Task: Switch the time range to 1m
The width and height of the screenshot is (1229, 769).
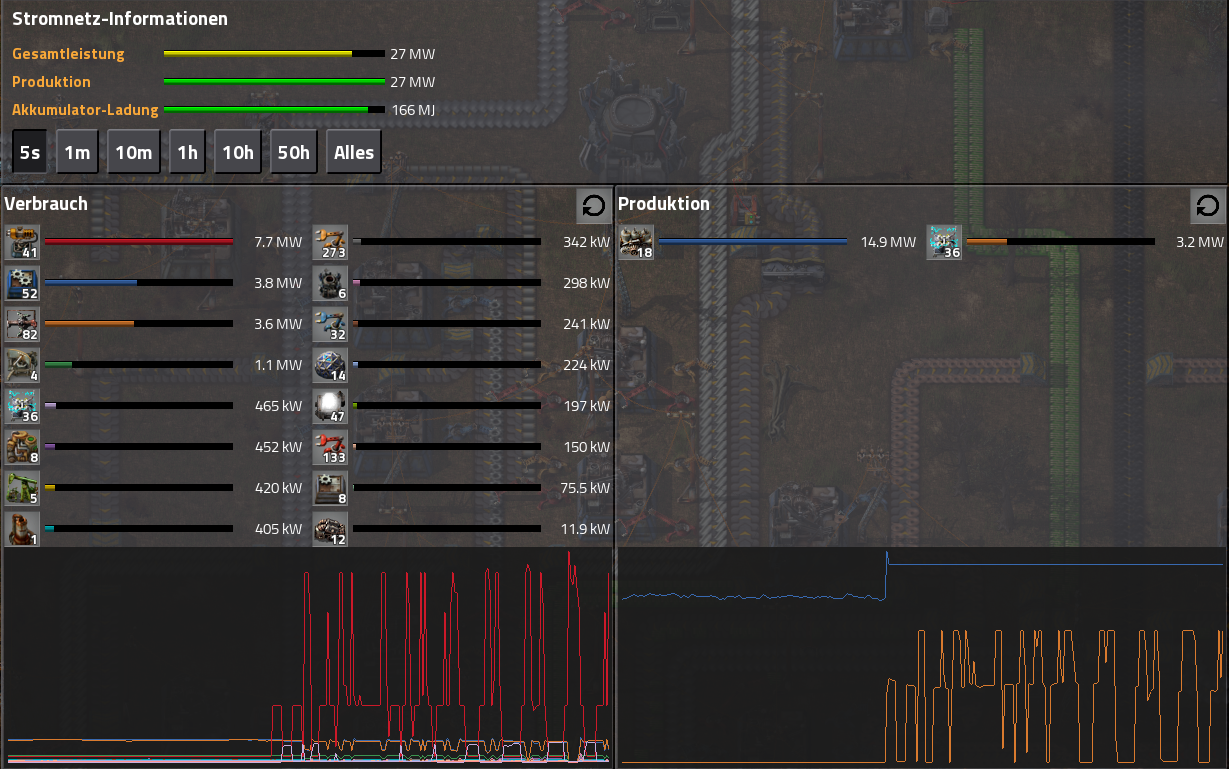Action: [x=77, y=152]
